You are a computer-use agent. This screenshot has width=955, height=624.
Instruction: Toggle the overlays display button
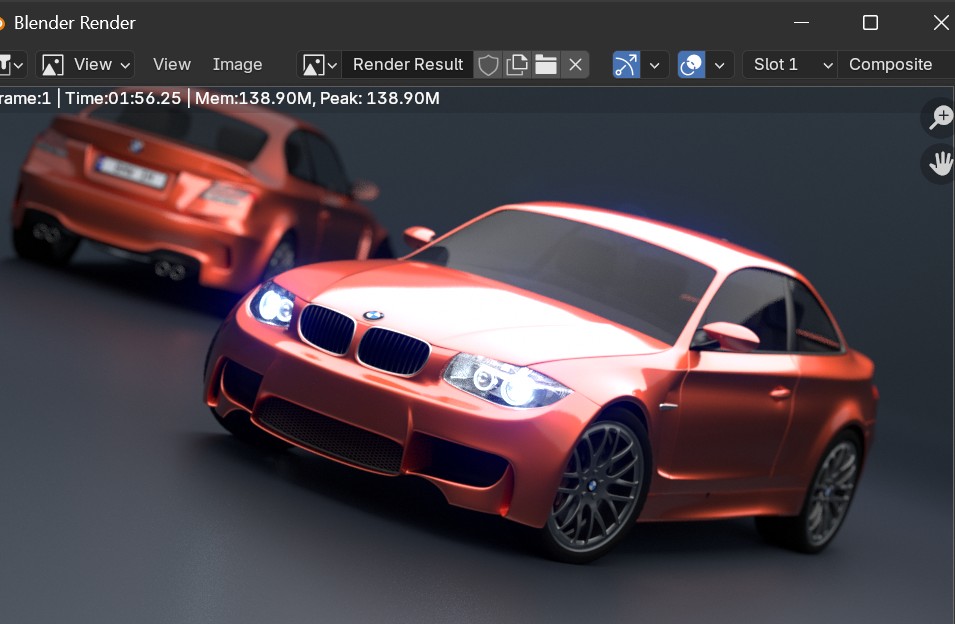pos(691,65)
